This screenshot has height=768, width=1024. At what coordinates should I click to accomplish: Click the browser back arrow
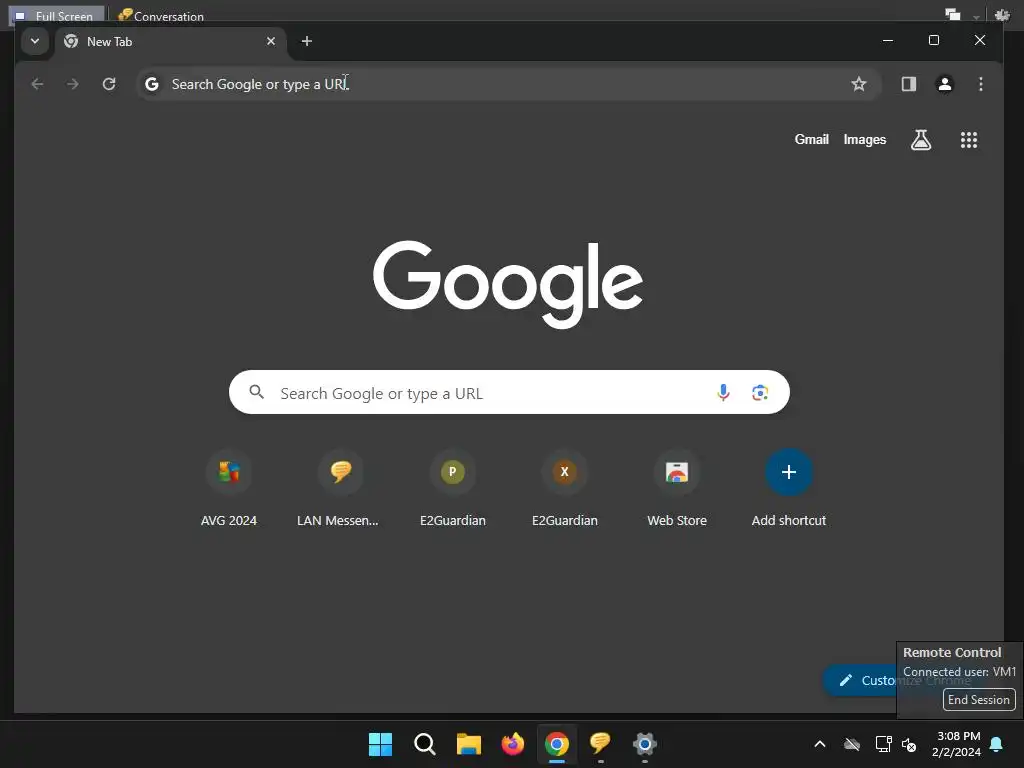37,84
